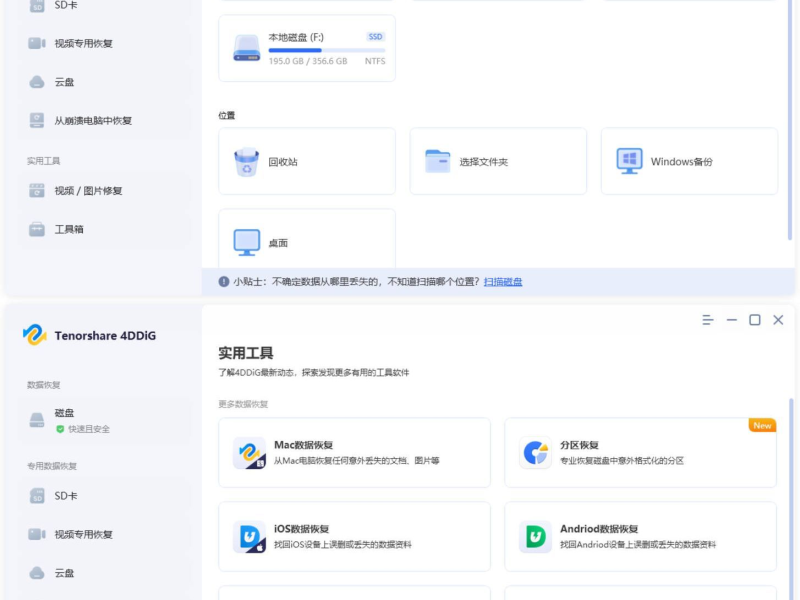The image size is (800, 600).
Task: Click the recycle bin icon
Action: (246, 162)
